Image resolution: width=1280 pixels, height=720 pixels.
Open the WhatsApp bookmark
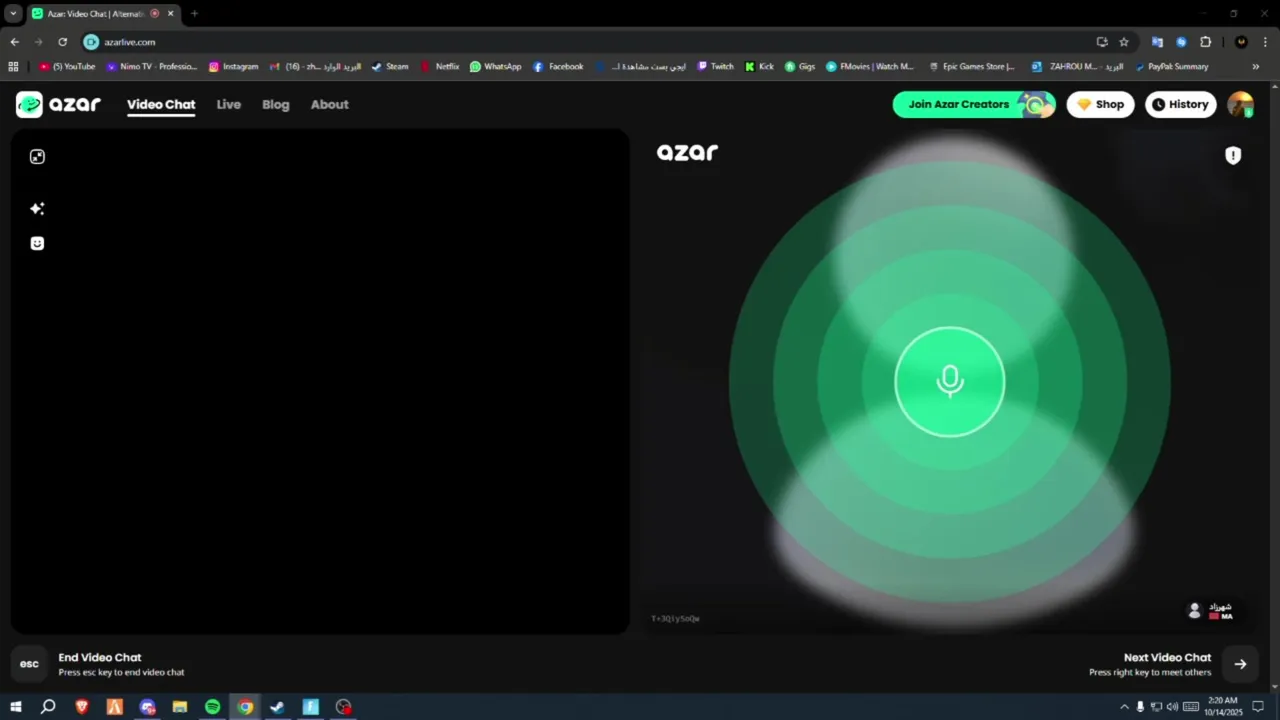click(x=496, y=67)
